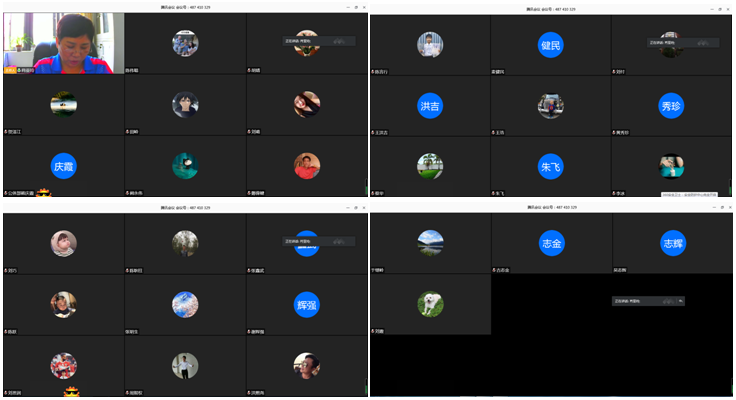The height and width of the screenshot is (400, 736).
Task: Select the blue 健民 participant avatar
Action: pyautogui.click(x=551, y=45)
